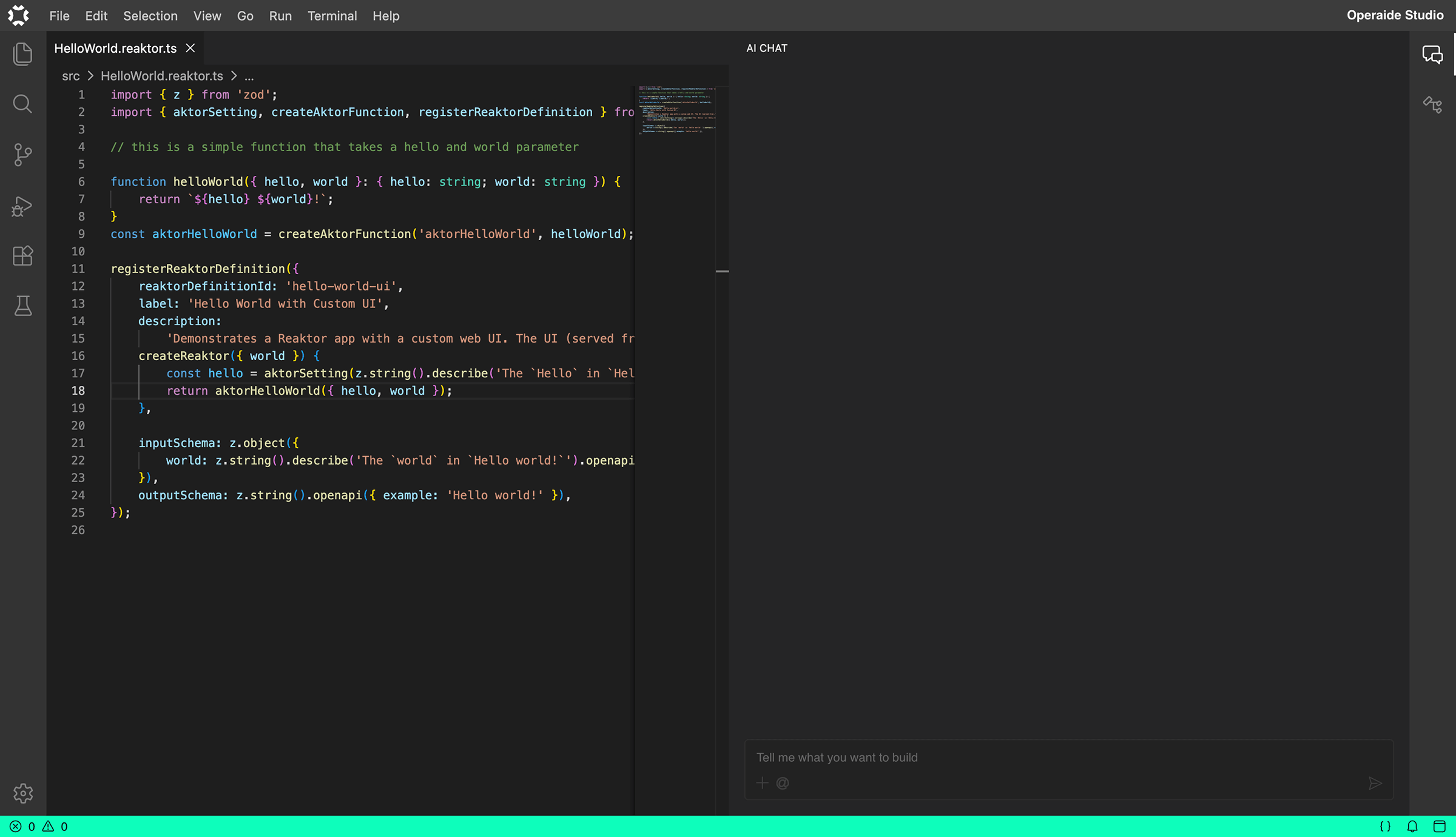Open the Terminal menu

pyautogui.click(x=332, y=16)
